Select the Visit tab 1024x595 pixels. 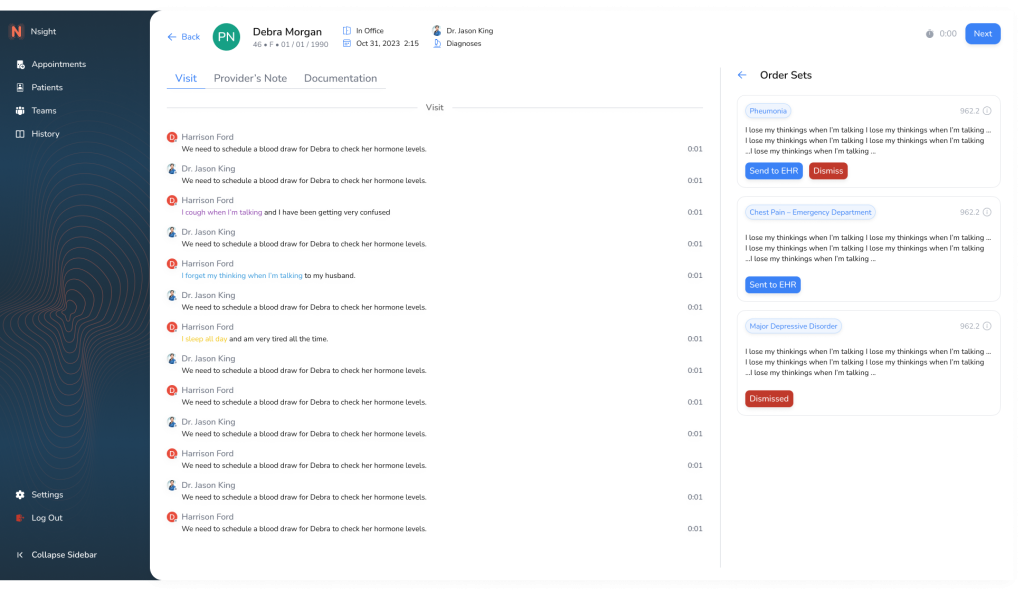pyautogui.click(x=186, y=79)
